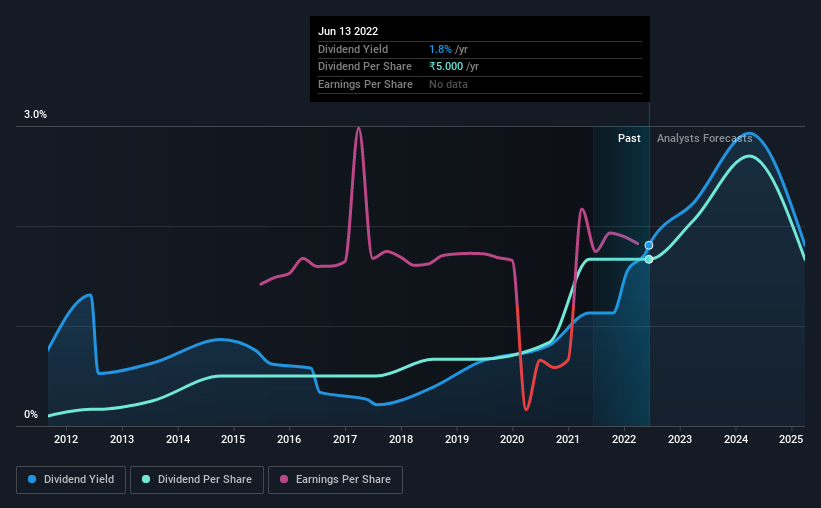This screenshot has width=821, height=508.
Task: Click the 2017 earnings per share spike peak
Action: [x=359, y=128]
